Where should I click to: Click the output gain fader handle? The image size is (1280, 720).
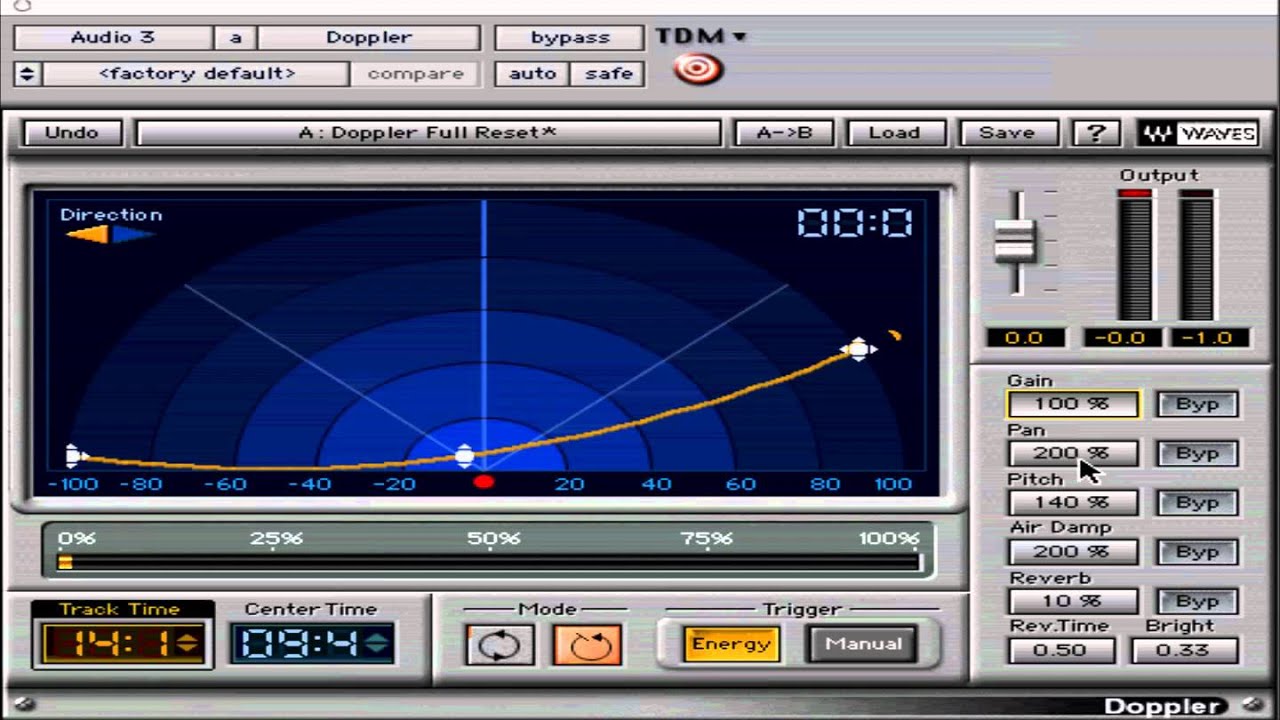point(1015,242)
